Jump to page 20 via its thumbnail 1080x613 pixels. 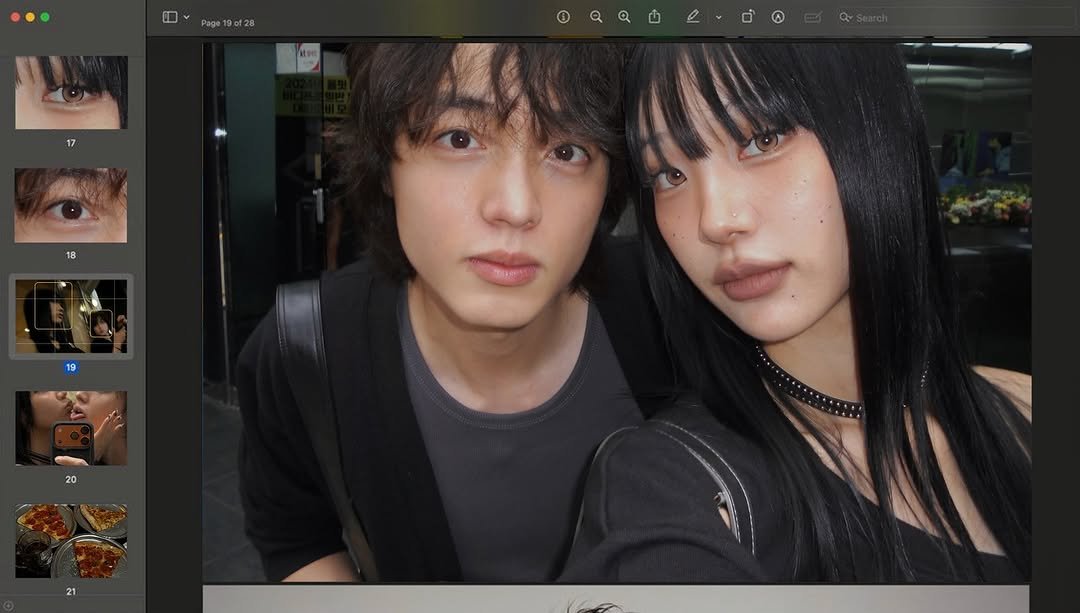(70, 430)
